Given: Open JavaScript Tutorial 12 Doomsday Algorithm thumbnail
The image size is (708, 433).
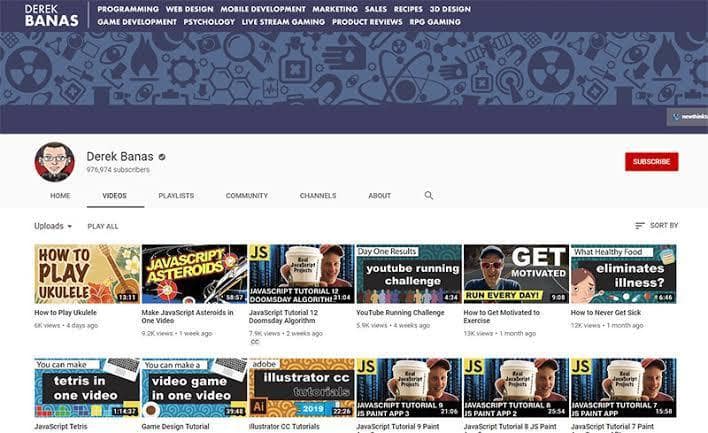Looking at the screenshot, I should pos(302,274).
